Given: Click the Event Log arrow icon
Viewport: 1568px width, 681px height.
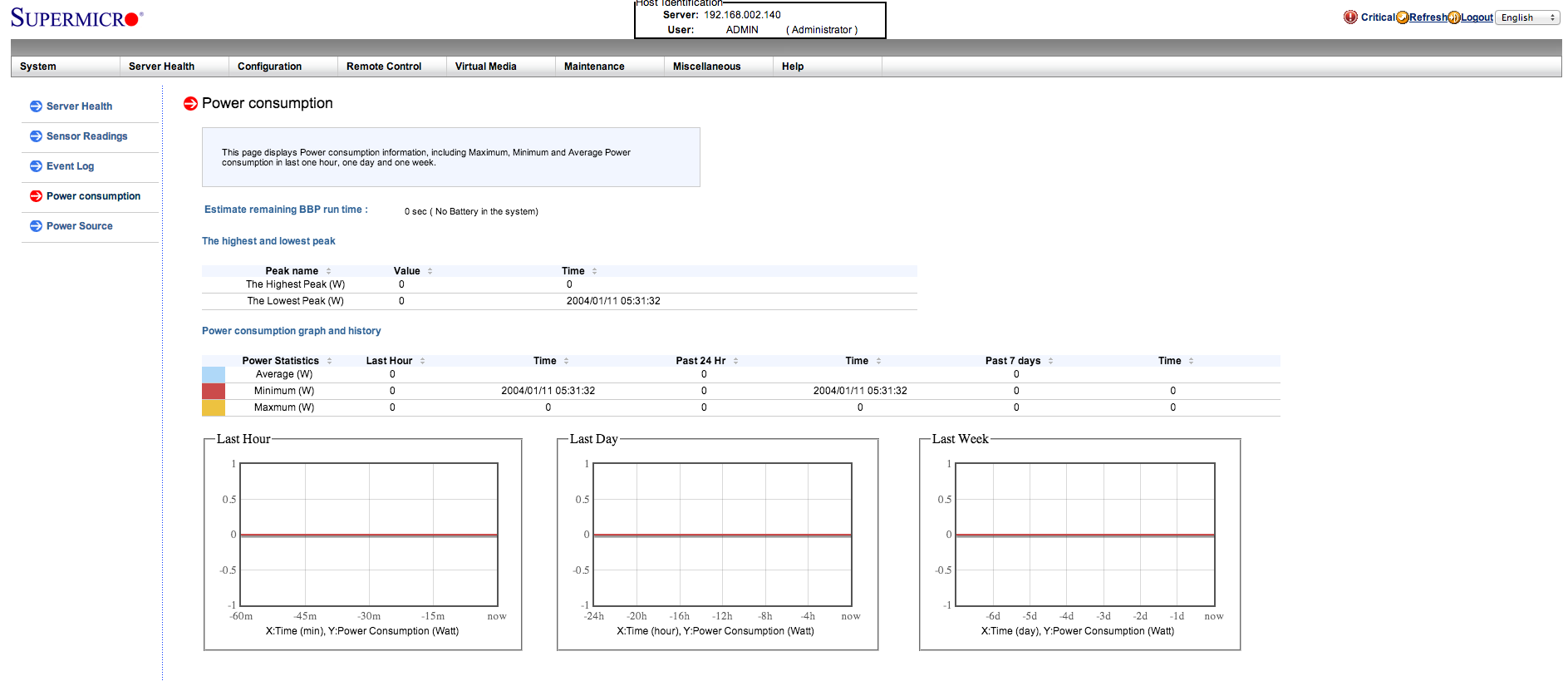Looking at the screenshot, I should coord(36,166).
